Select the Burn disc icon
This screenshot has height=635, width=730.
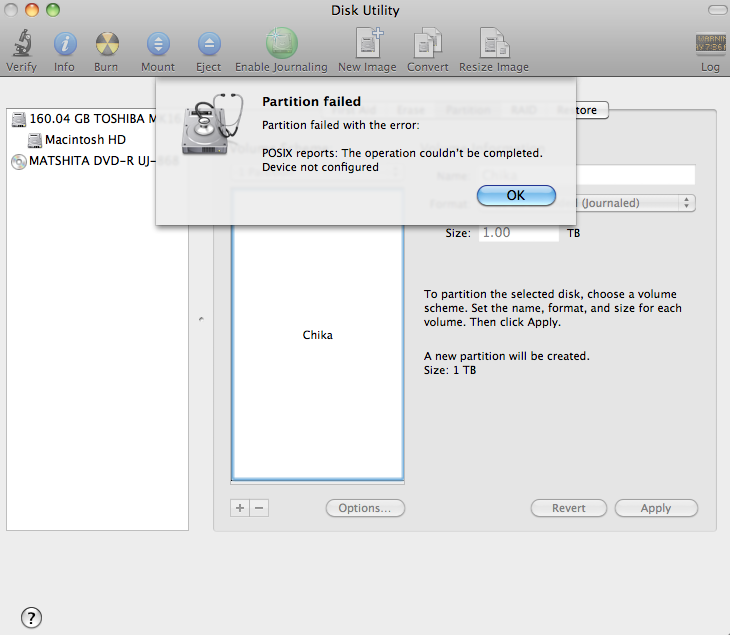click(x=107, y=44)
